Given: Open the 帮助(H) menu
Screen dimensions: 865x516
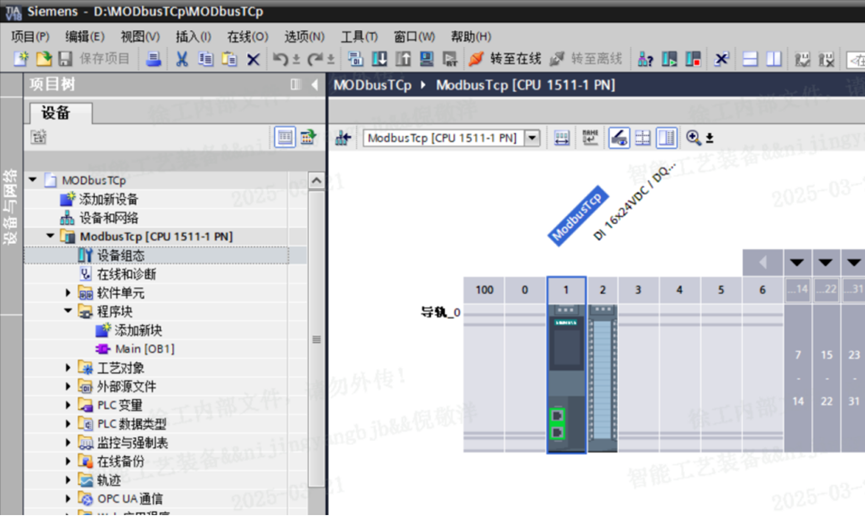Looking at the screenshot, I should [471, 36].
